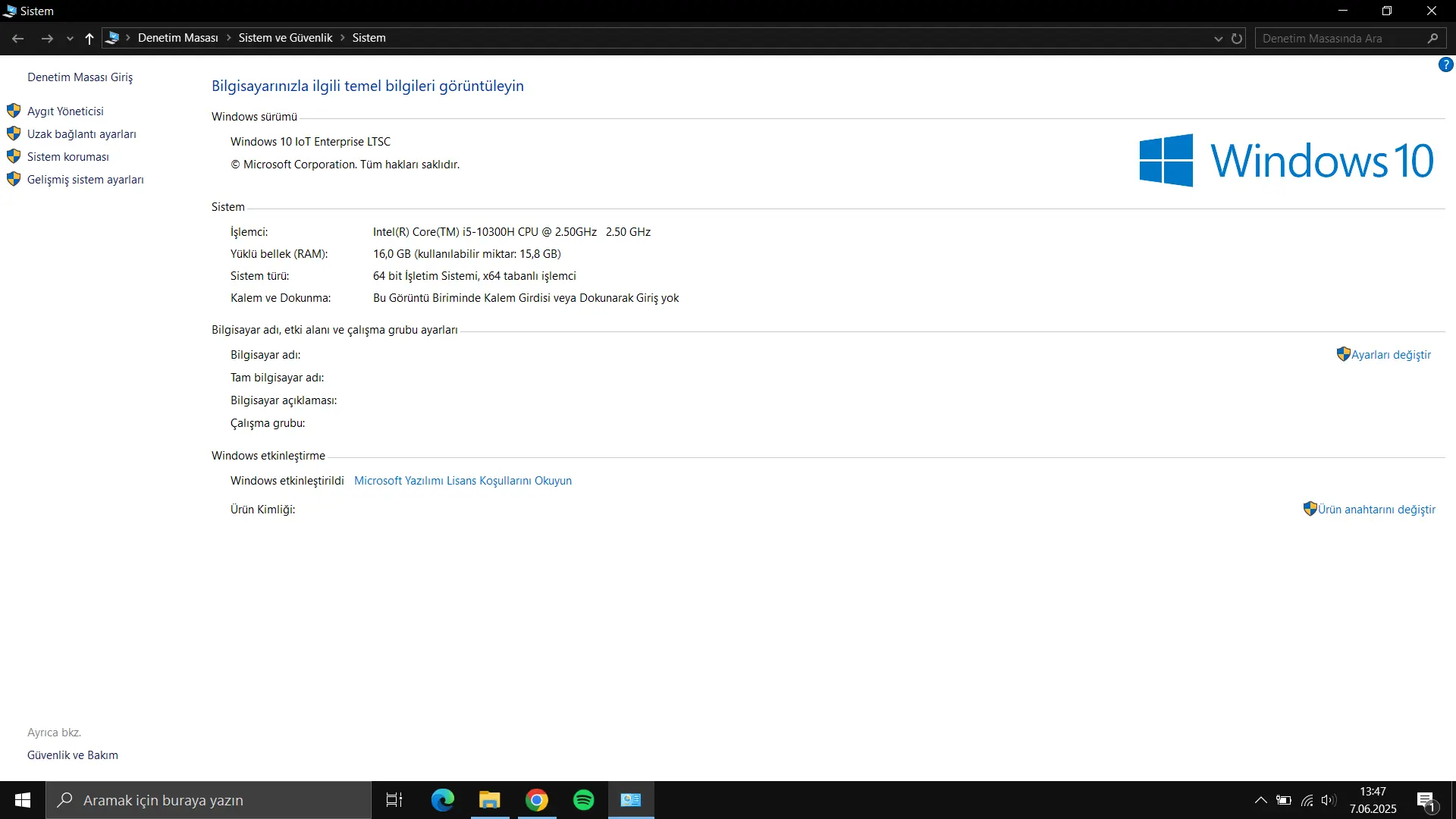Select the Sistem breadcrumb item
Image resolution: width=1456 pixels, height=819 pixels.
coord(369,38)
